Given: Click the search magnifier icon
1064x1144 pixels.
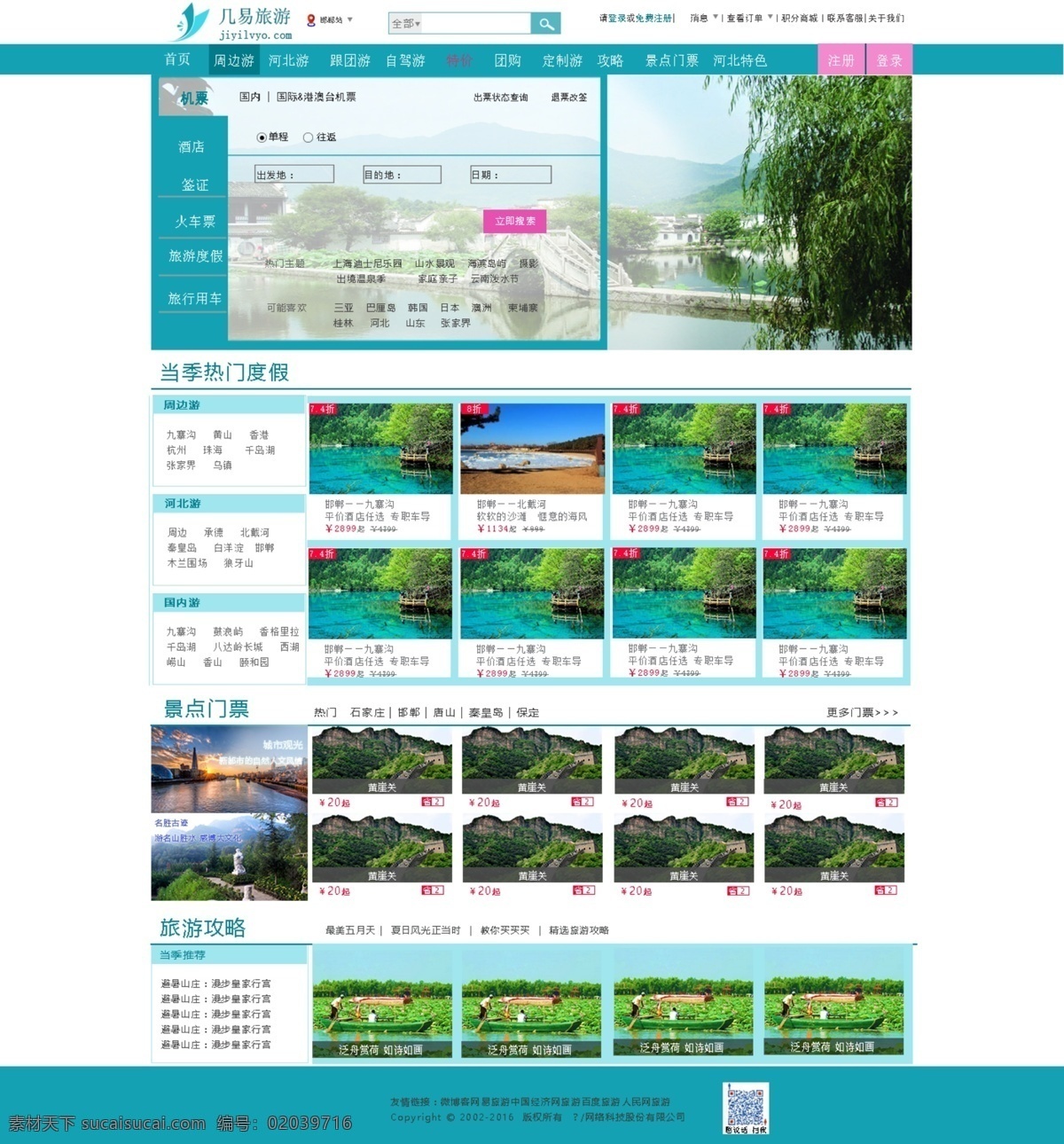Looking at the screenshot, I should click(x=546, y=24).
